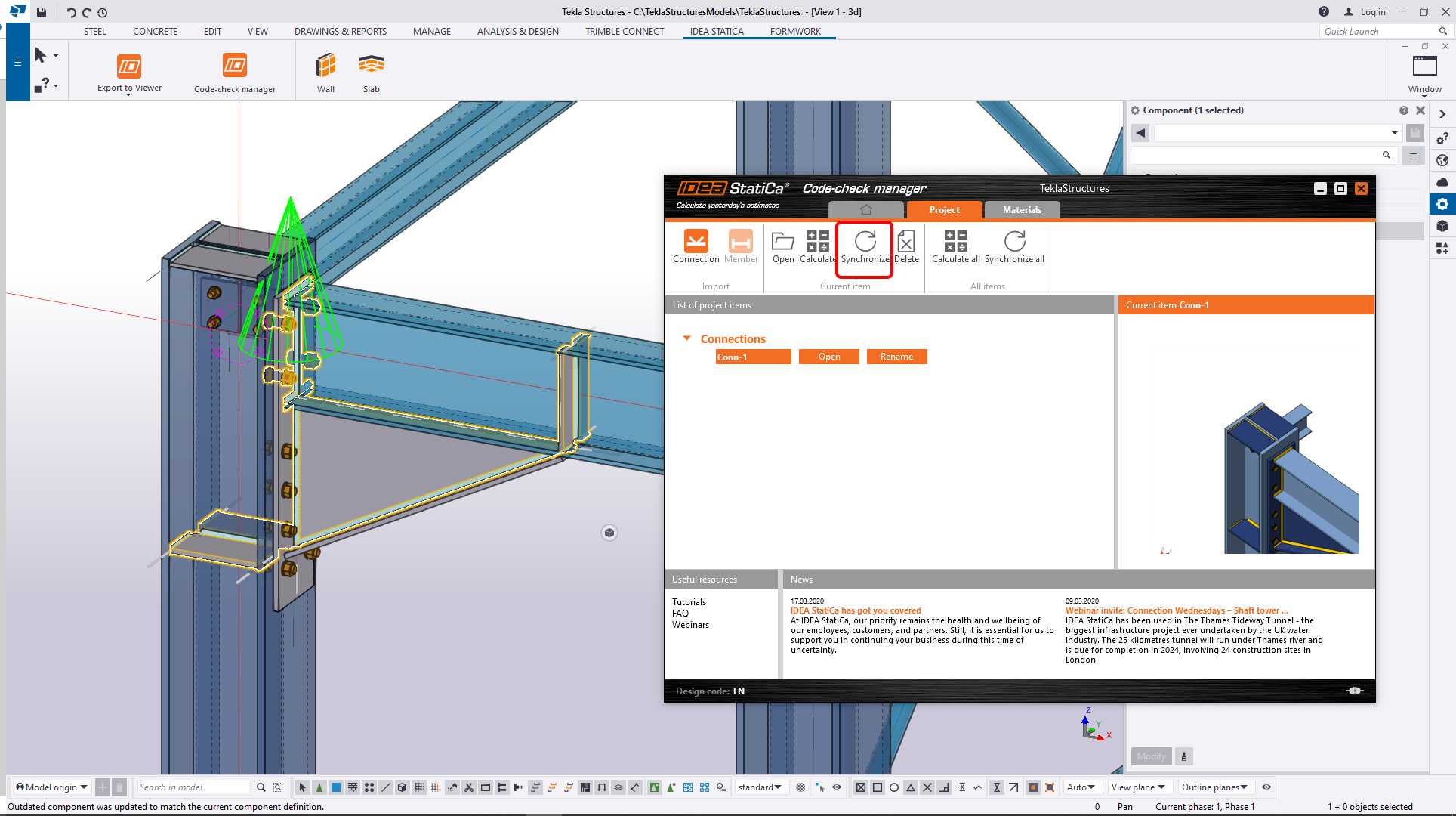
Task: Open the Code-check manager ribbon tool
Action: pyautogui.click(x=234, y=66)
